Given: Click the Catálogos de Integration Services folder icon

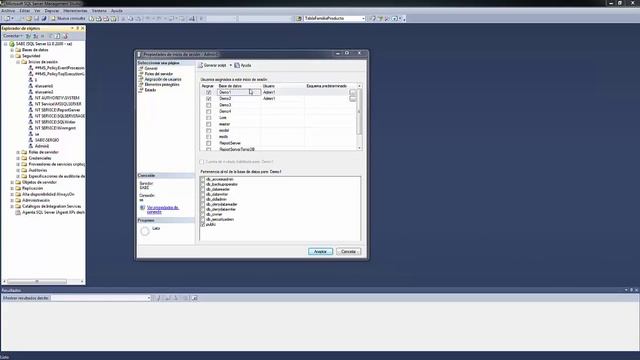Looking at the screenshot, I should tap(18, 207).
